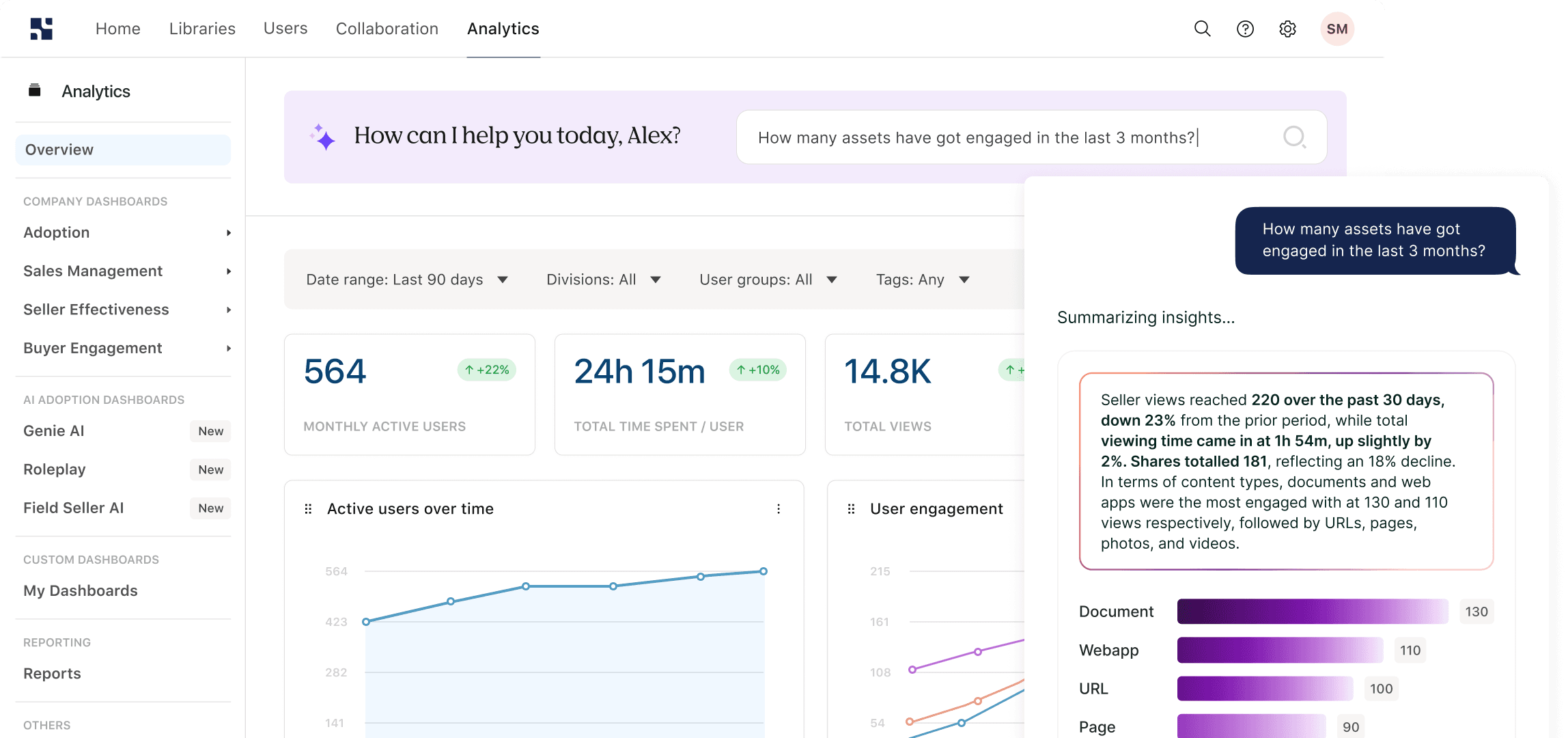Open the settings gear icon
Viewport: 1568px width, 738px height.
(1287, 29)
